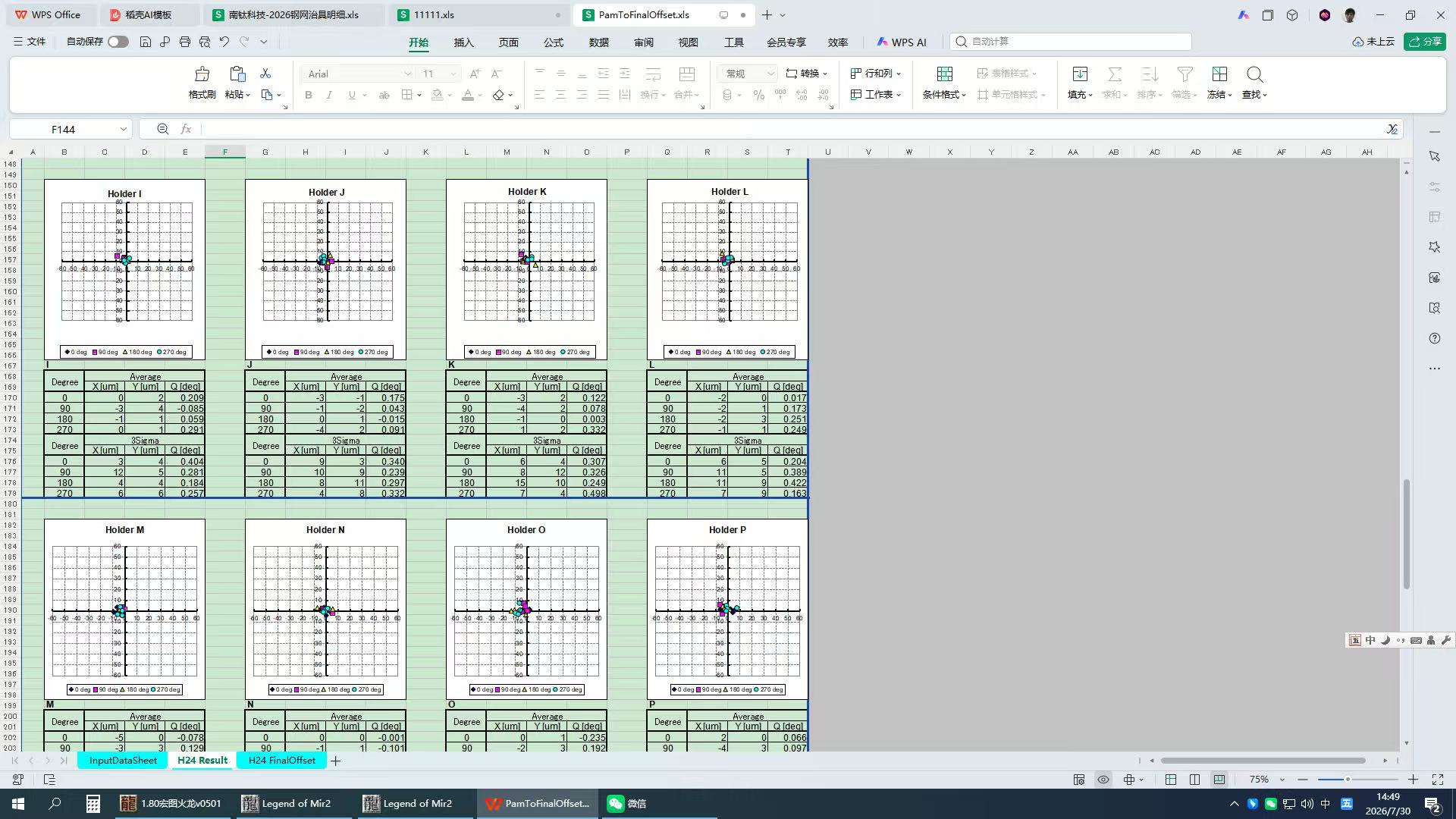Click the Undo arrow icon

224,42
